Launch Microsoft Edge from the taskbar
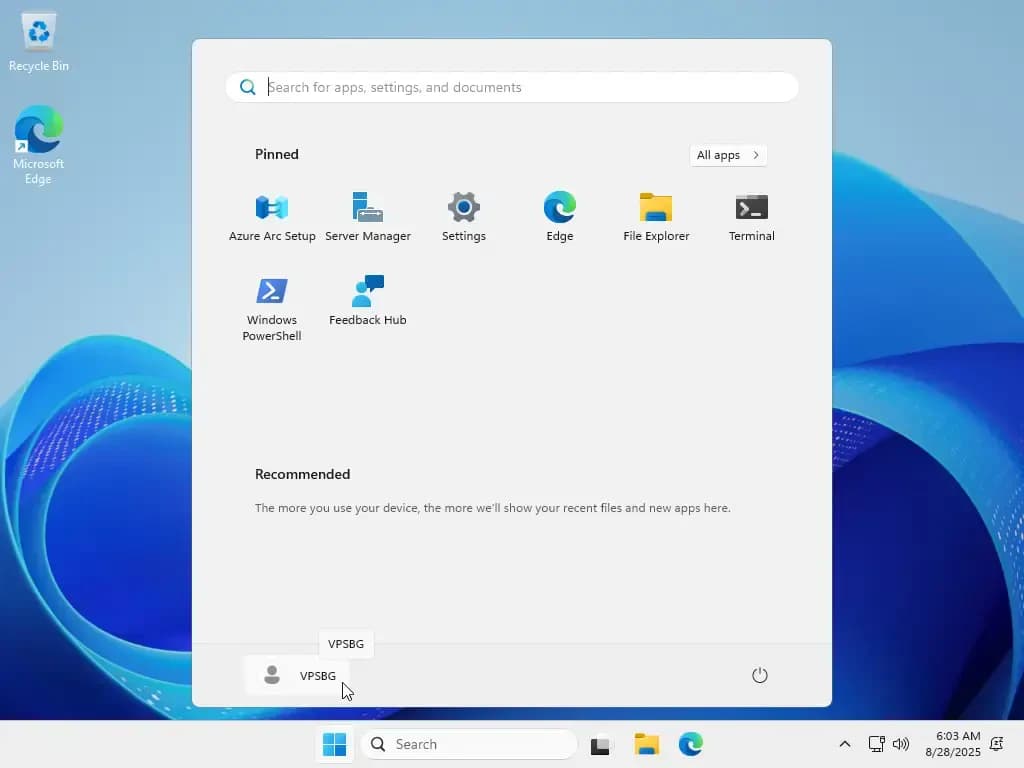Image resolution: width=1024 pixels, height=768 pixels. [690, 744]
